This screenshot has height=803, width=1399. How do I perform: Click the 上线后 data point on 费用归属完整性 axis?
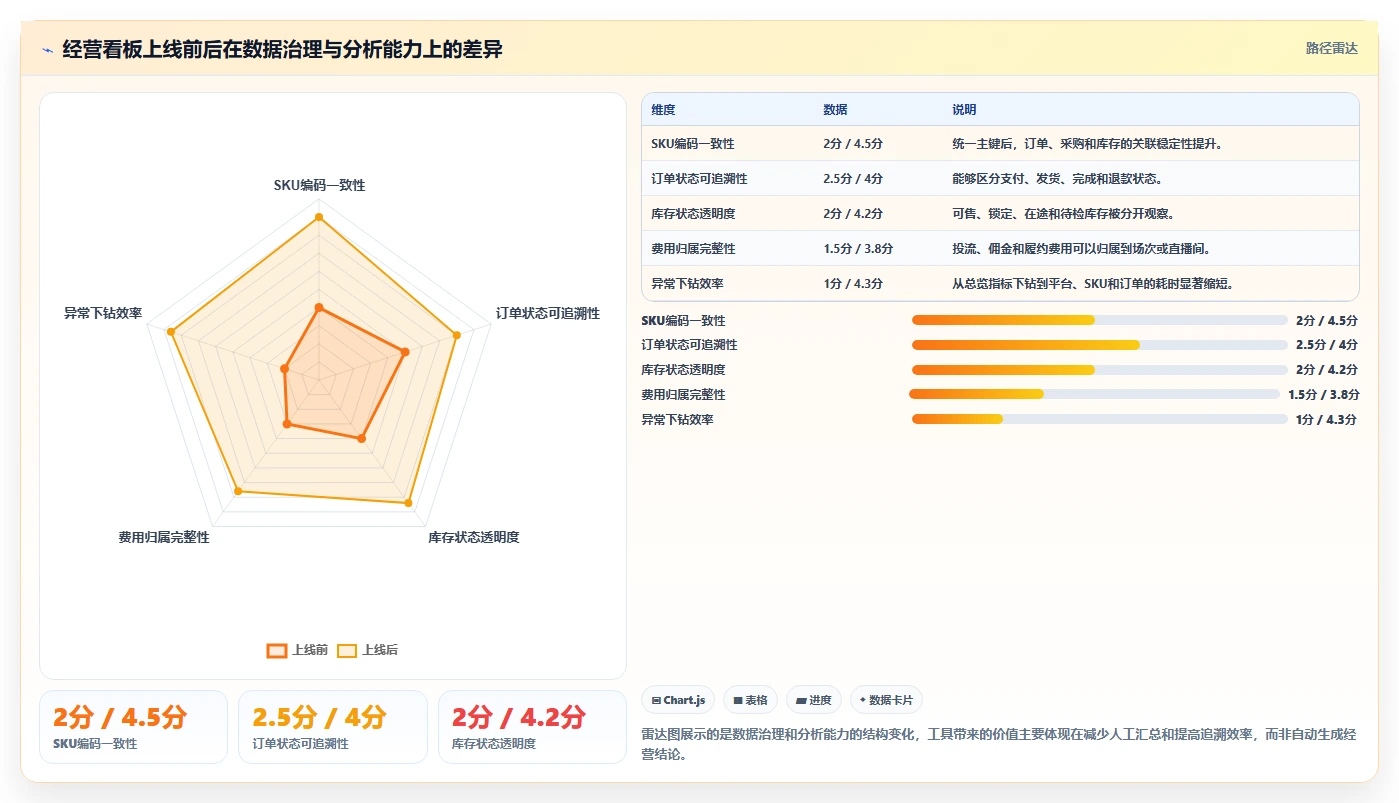click(238, 491)
